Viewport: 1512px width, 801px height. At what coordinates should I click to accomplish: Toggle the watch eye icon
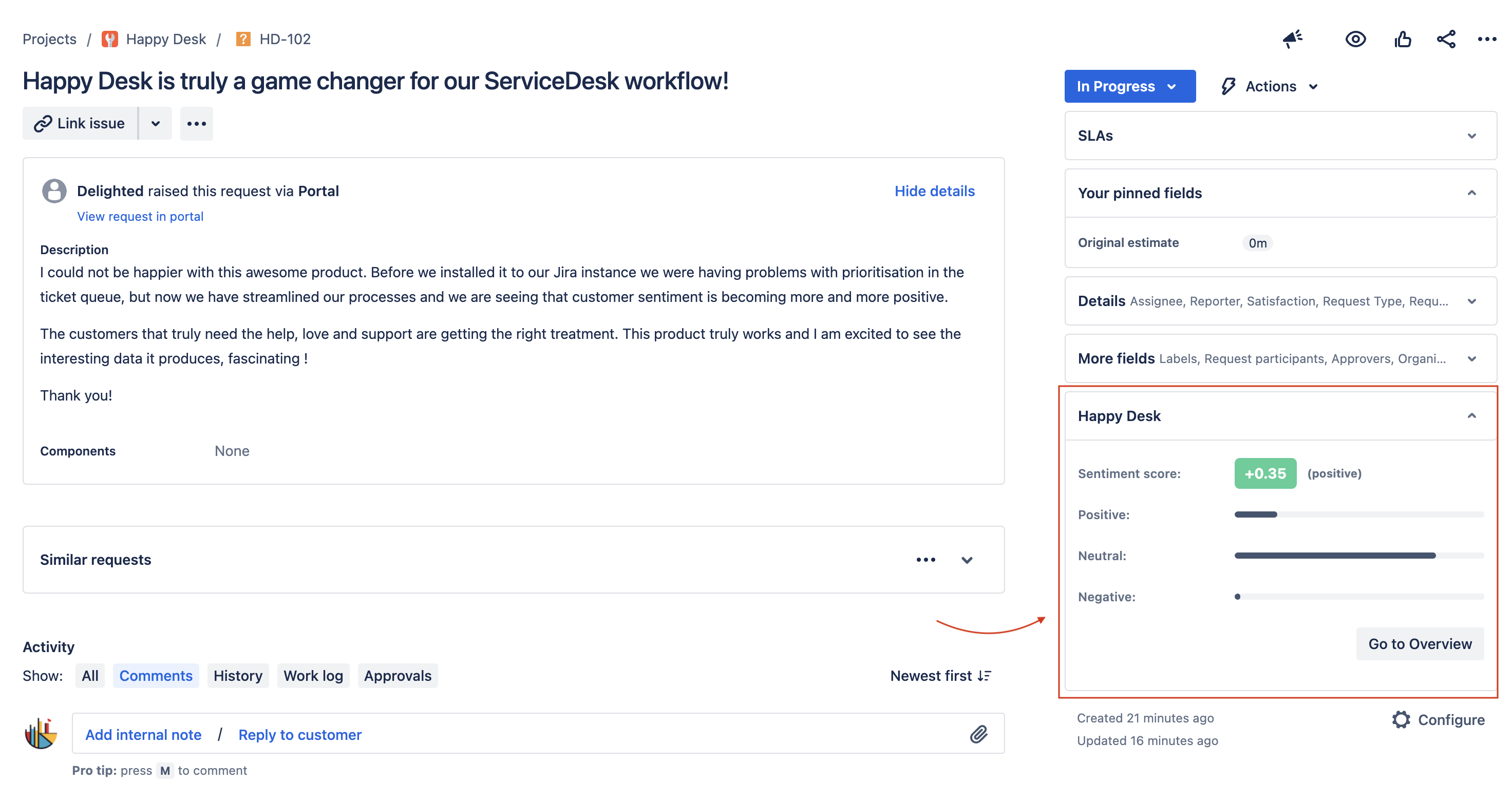click(1355, 39)
